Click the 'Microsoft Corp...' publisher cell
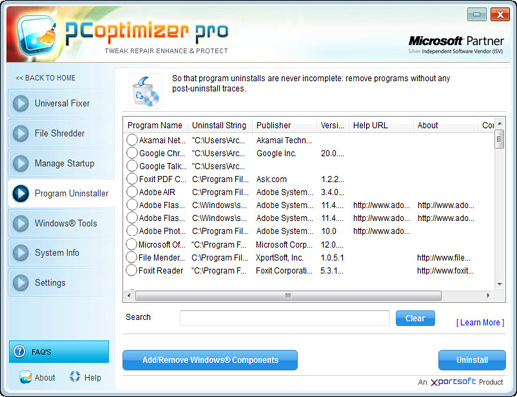This screenshot has height=397, width=517. tap(284, 245)
